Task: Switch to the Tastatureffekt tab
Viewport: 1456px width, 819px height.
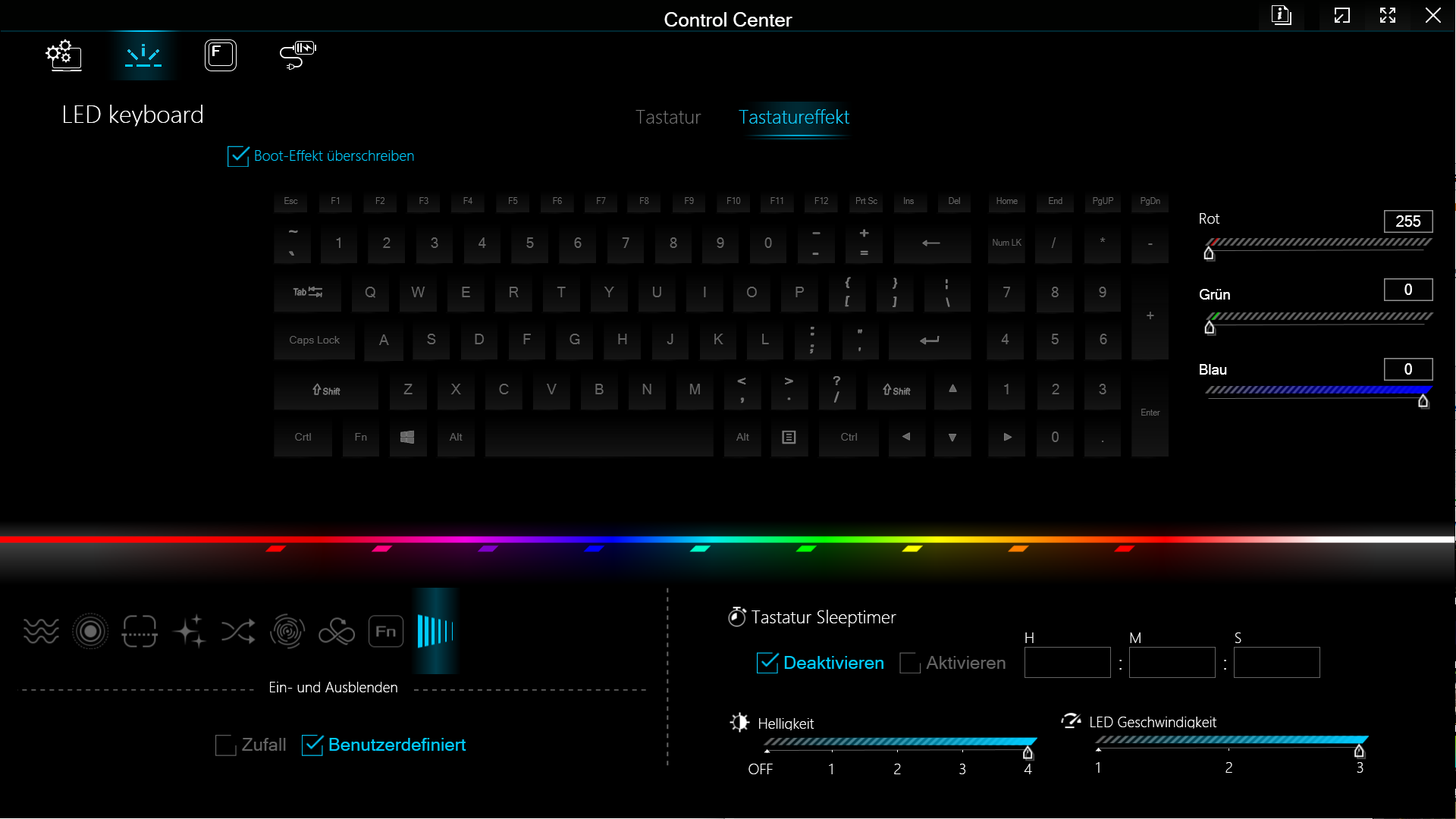Action: (793, 118)
